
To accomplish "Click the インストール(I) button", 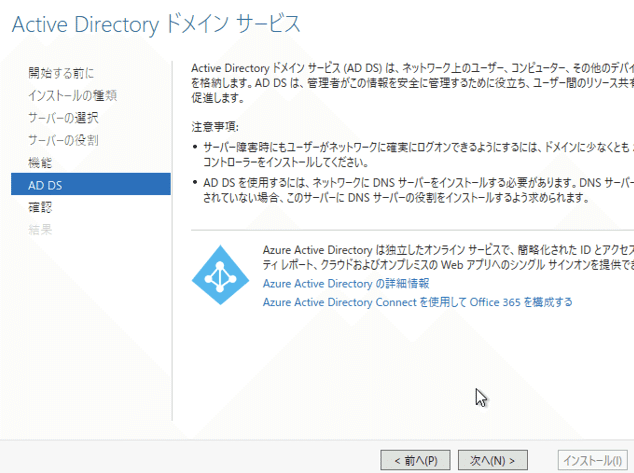I will [x=593, y=460].
